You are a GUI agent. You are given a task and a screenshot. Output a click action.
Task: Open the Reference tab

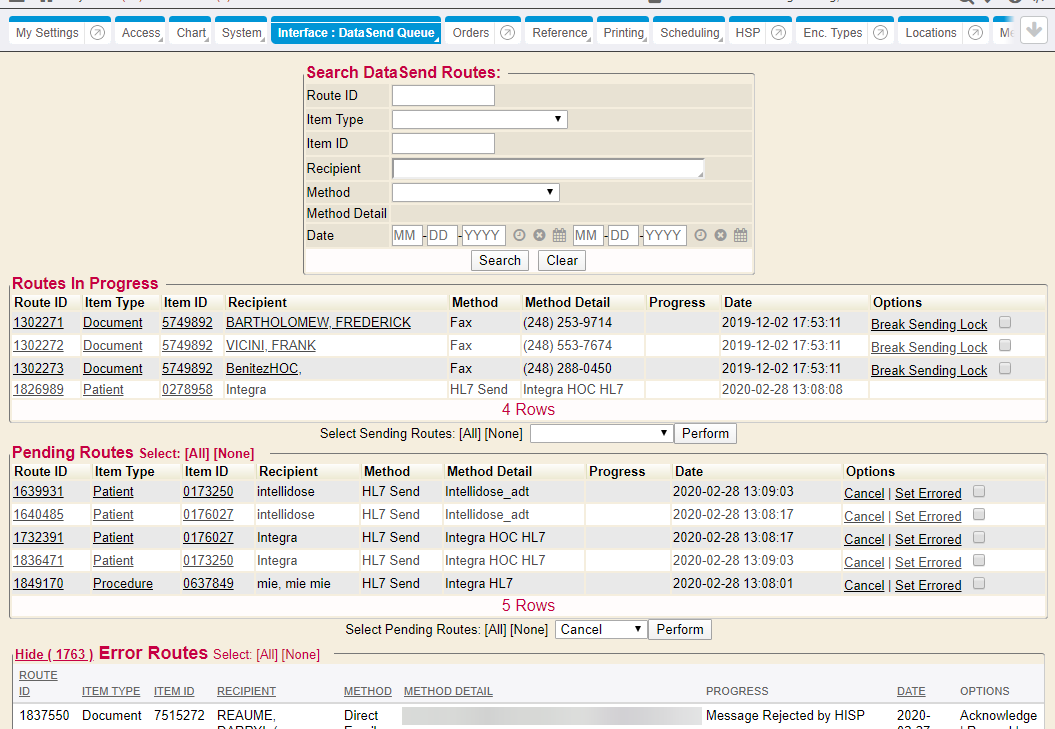pos(559,33)
